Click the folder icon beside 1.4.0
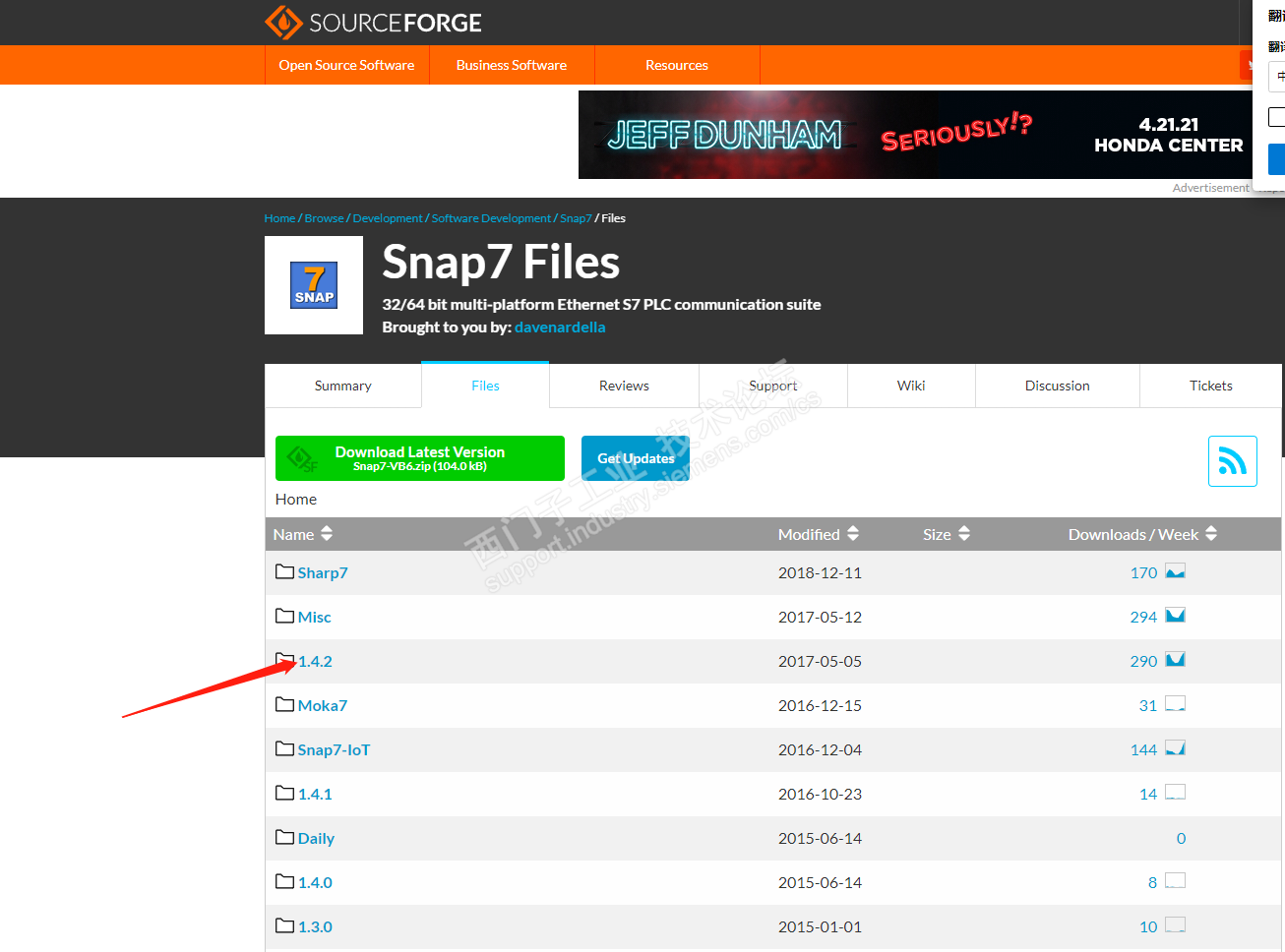The height and width of the screenshot is (952, 1285). tap(285, 881)
